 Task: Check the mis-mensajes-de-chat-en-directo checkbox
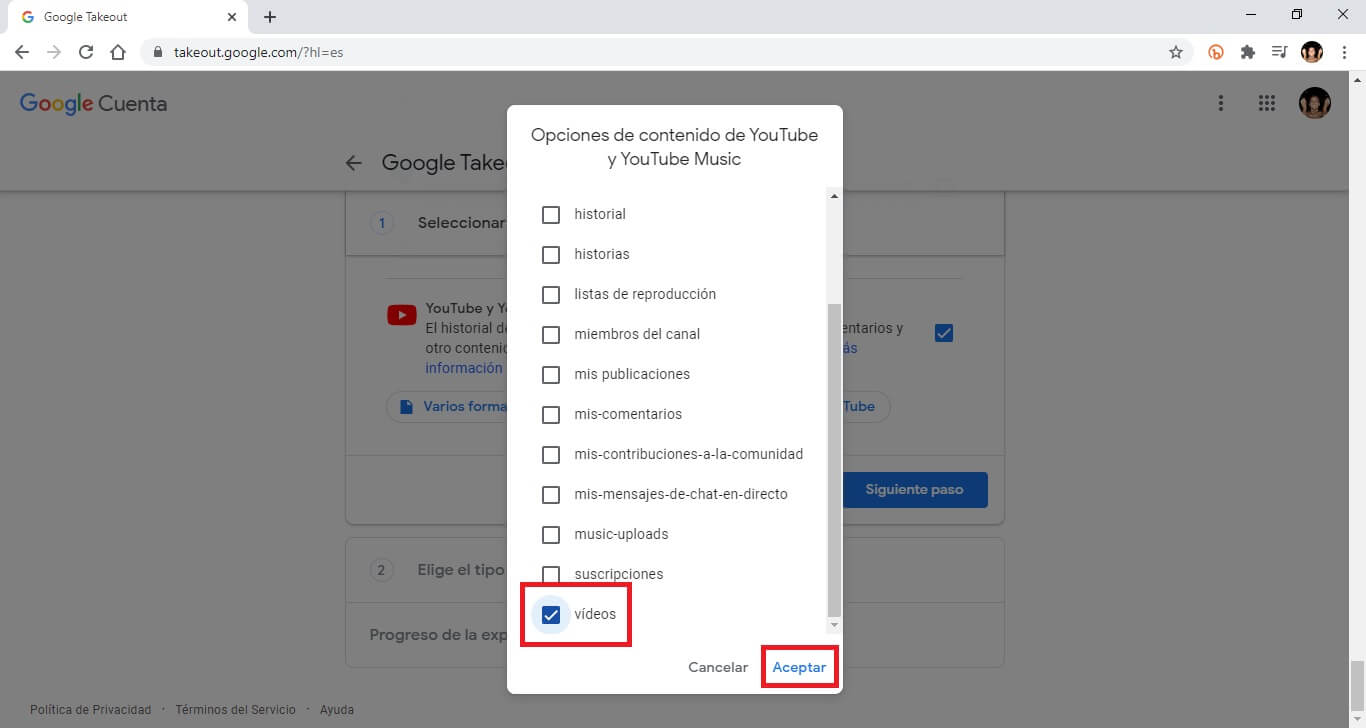pos(551,494)
